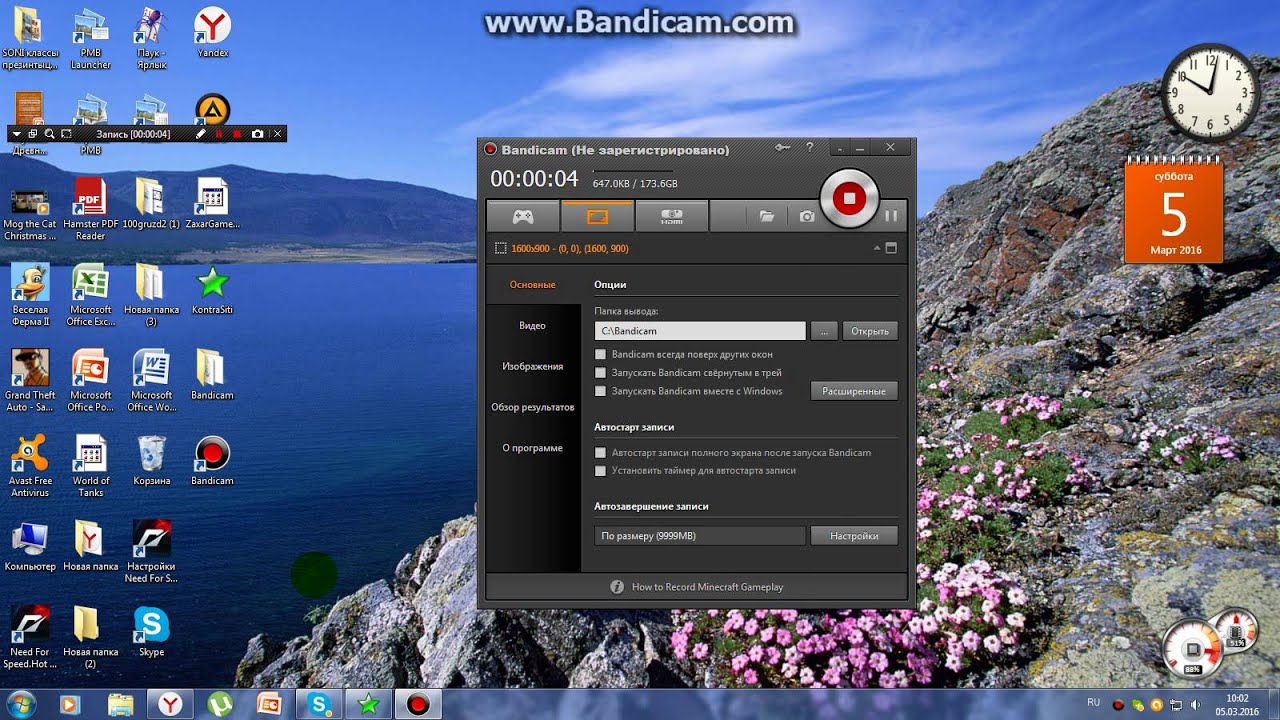Image resolution: width=1280 pixels, height=720 pixels.
Task: Enable Bandicam всегда поверх других окон
Action: [x=601, y=354]
